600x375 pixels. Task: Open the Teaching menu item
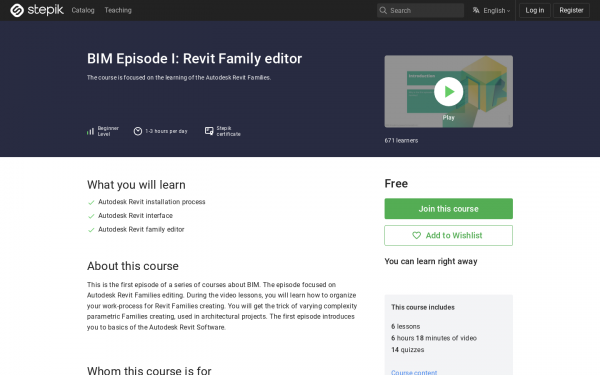pyautogui.click(x=118, y=10)
